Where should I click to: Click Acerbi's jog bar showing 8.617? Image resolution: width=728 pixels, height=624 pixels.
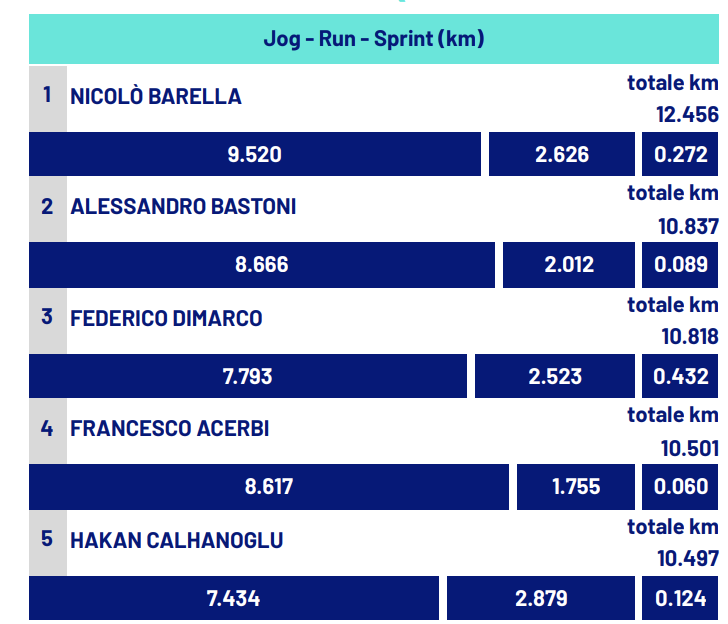(269, 487)
